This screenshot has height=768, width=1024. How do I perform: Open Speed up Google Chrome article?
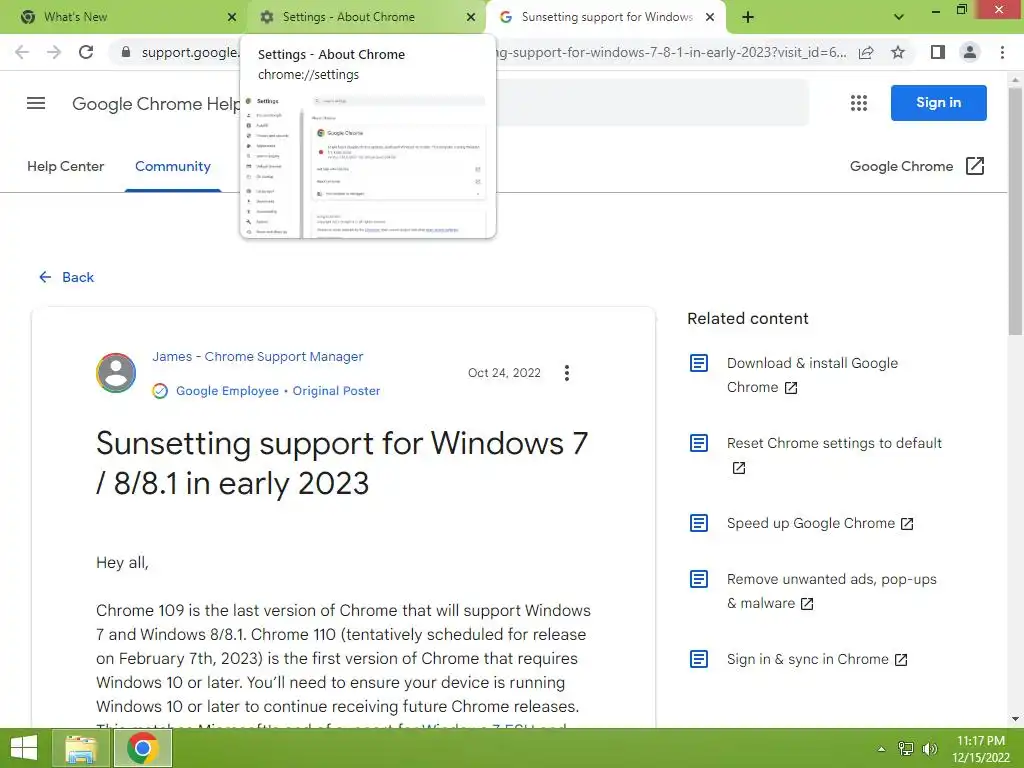[820, 524]
